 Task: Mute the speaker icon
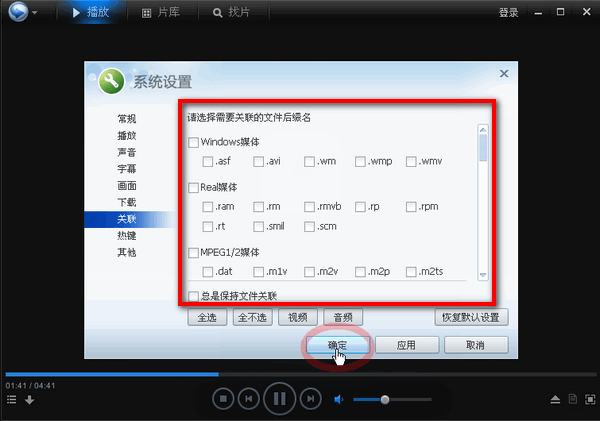[x=339, y=400]
